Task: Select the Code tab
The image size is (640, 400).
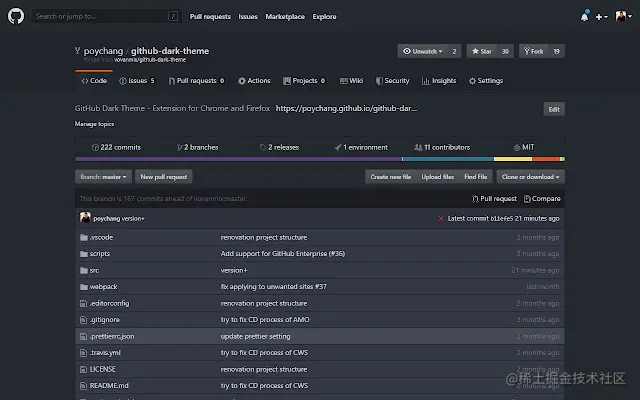Action: pos(94,81)
